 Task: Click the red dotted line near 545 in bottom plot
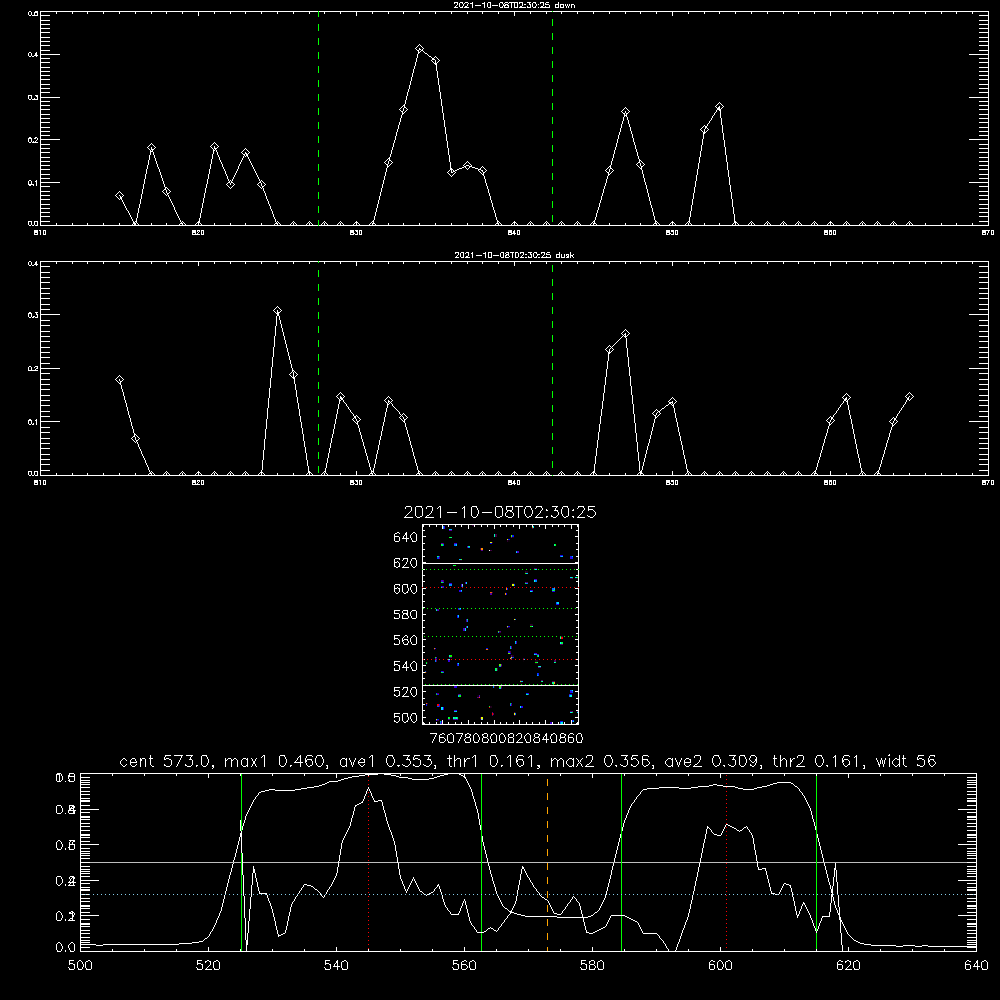point(369,862)
